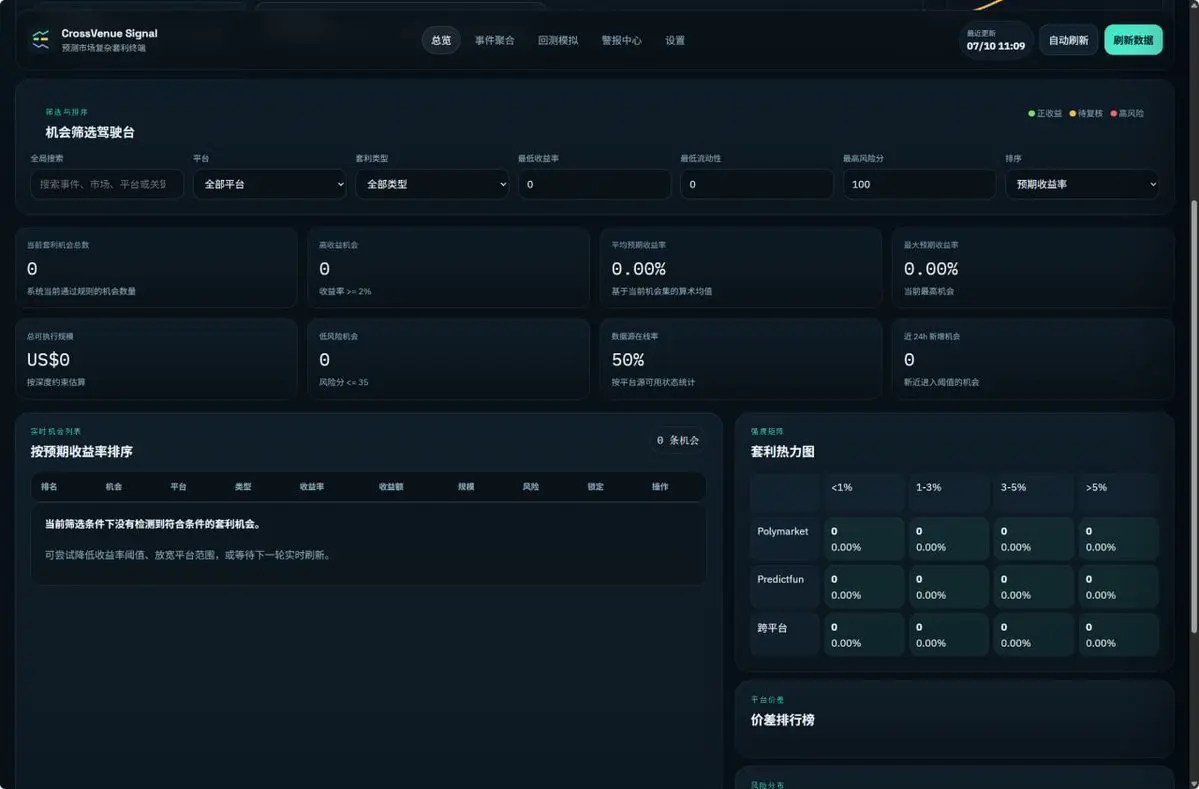Sort by the 排名 column header
This screenshot has height=789, width=1199.
pyautogui.click(x=49, y=487)
